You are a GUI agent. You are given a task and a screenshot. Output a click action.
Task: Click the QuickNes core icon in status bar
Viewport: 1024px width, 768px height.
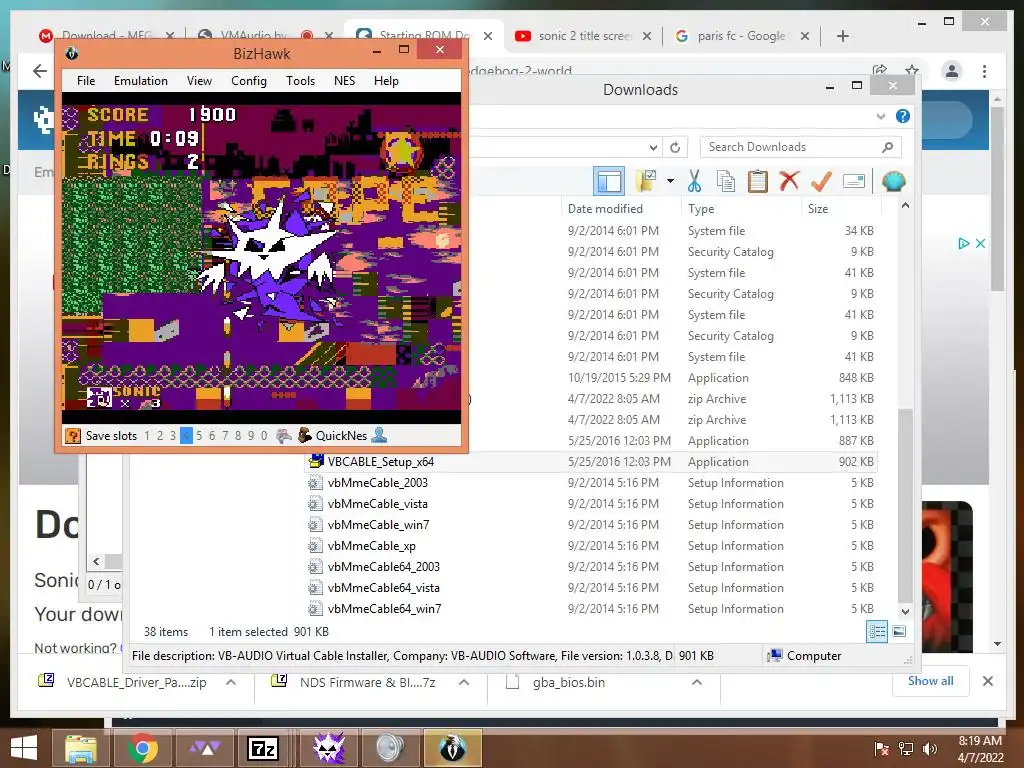coord(304,436)
